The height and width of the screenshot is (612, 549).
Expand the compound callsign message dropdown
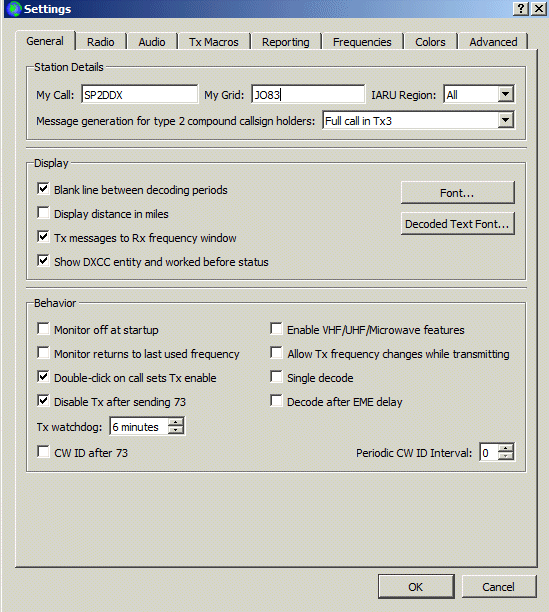click(505, 120)
